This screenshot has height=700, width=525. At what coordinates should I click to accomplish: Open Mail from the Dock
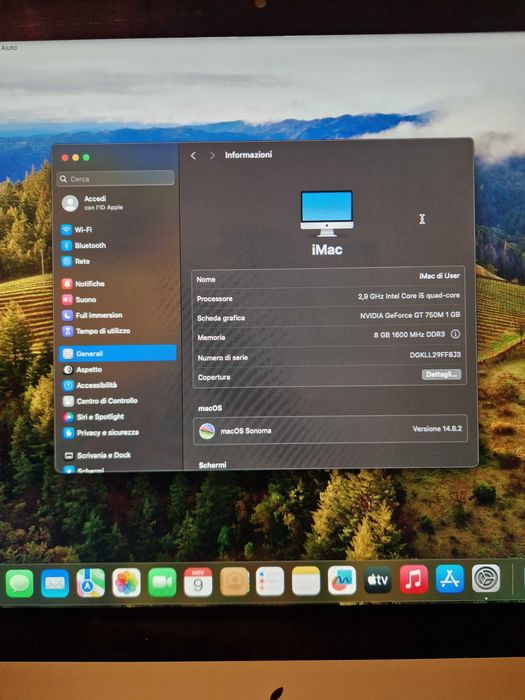tap(55, 583)
